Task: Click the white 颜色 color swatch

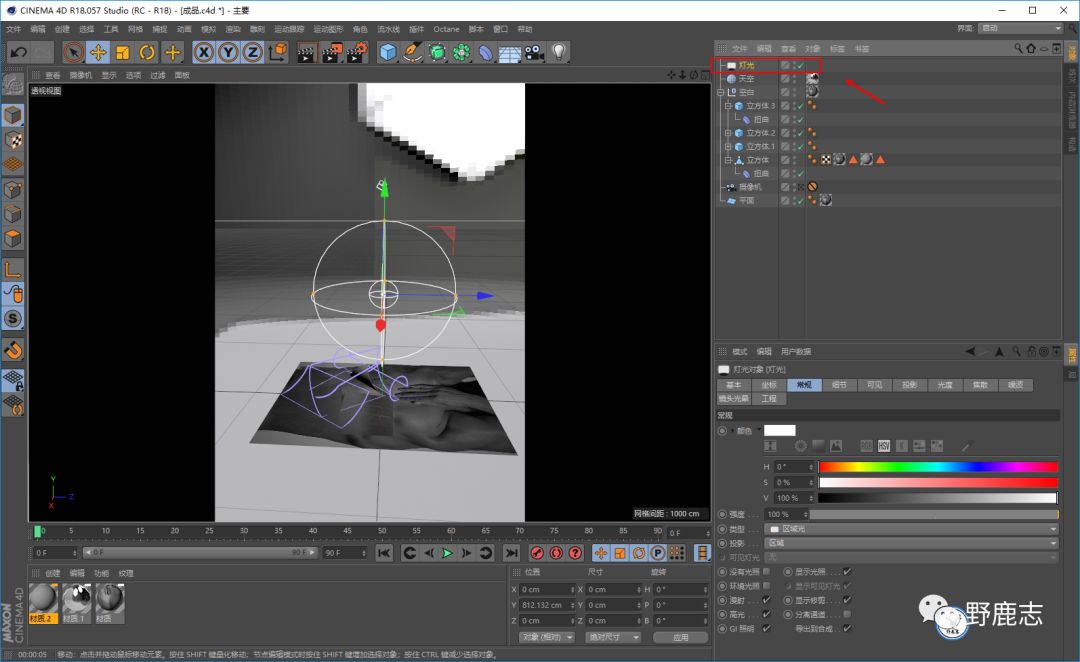Action: [780, 430]
